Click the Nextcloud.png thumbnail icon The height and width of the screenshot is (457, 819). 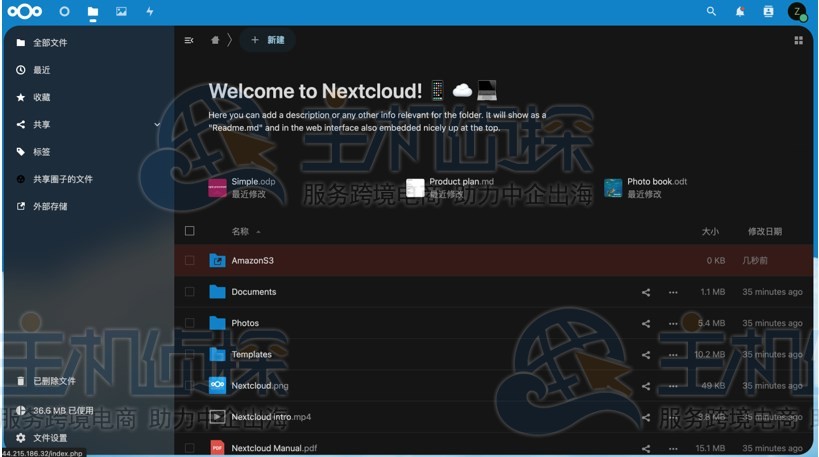(x=217, y=385)
